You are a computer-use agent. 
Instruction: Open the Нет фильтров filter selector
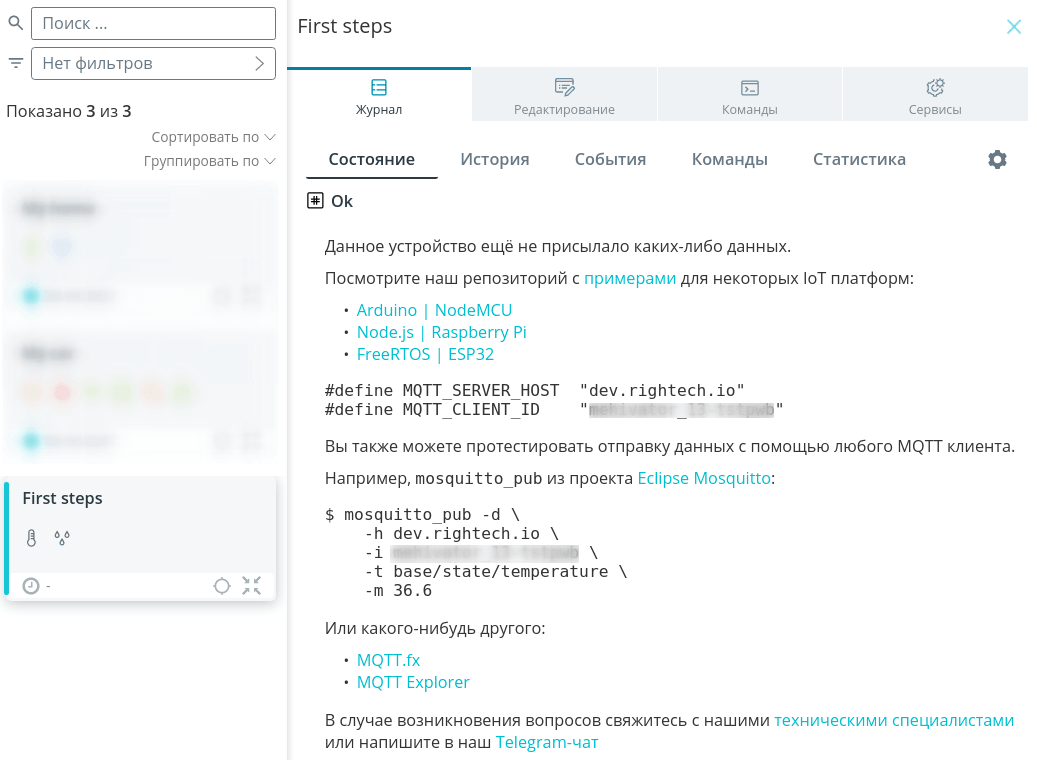pyautogui.click(x=153, y=63)
